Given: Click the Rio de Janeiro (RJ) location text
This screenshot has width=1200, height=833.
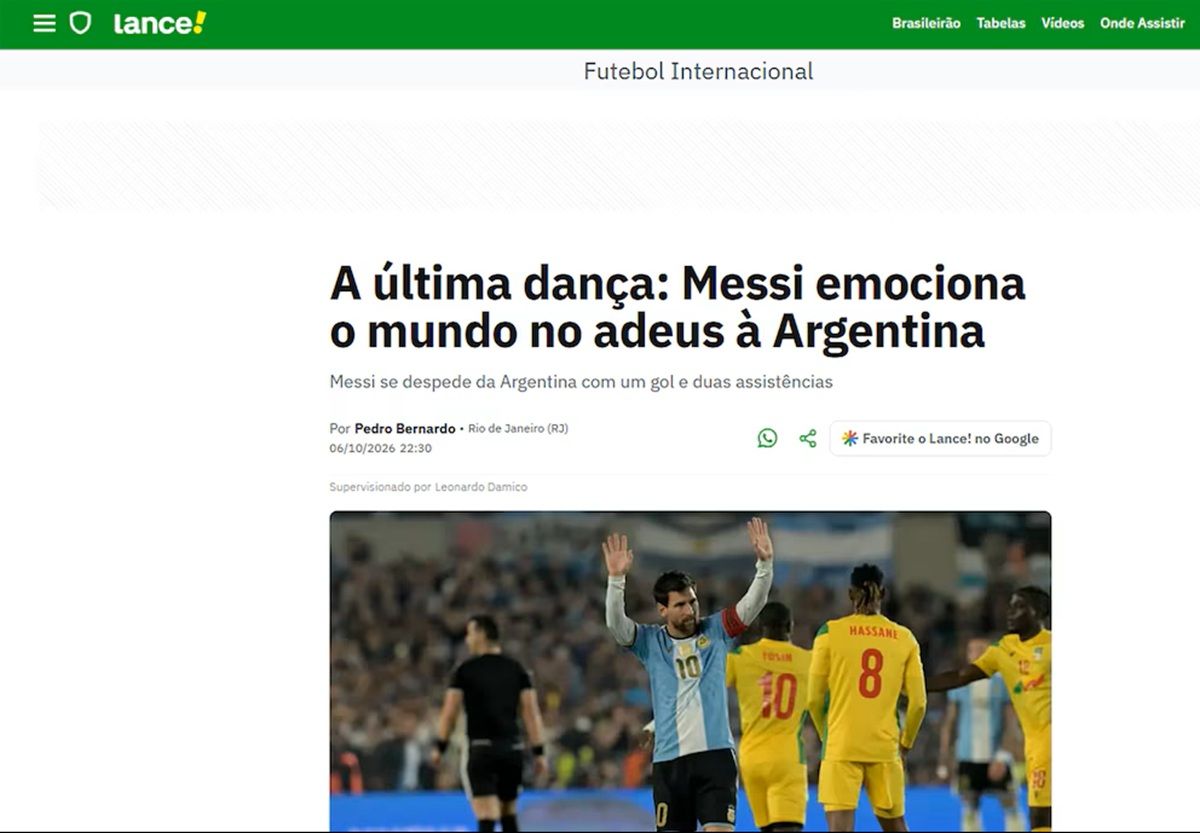Looking at the screenshot, I should pos(517,429).
